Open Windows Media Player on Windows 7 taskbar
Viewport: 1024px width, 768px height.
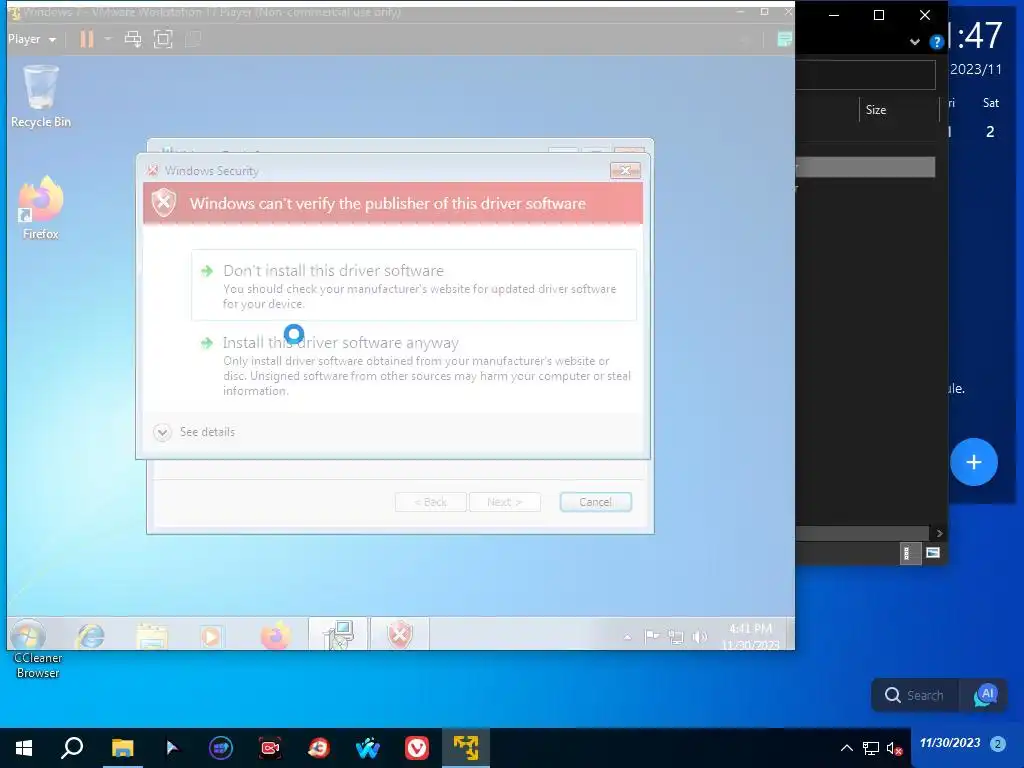coord(211,635)
